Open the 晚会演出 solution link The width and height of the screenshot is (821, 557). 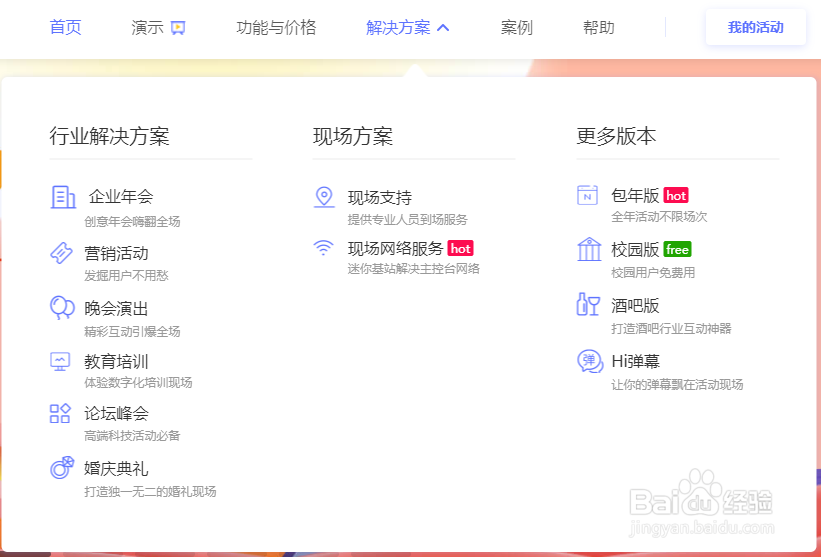tap(116, 308)
